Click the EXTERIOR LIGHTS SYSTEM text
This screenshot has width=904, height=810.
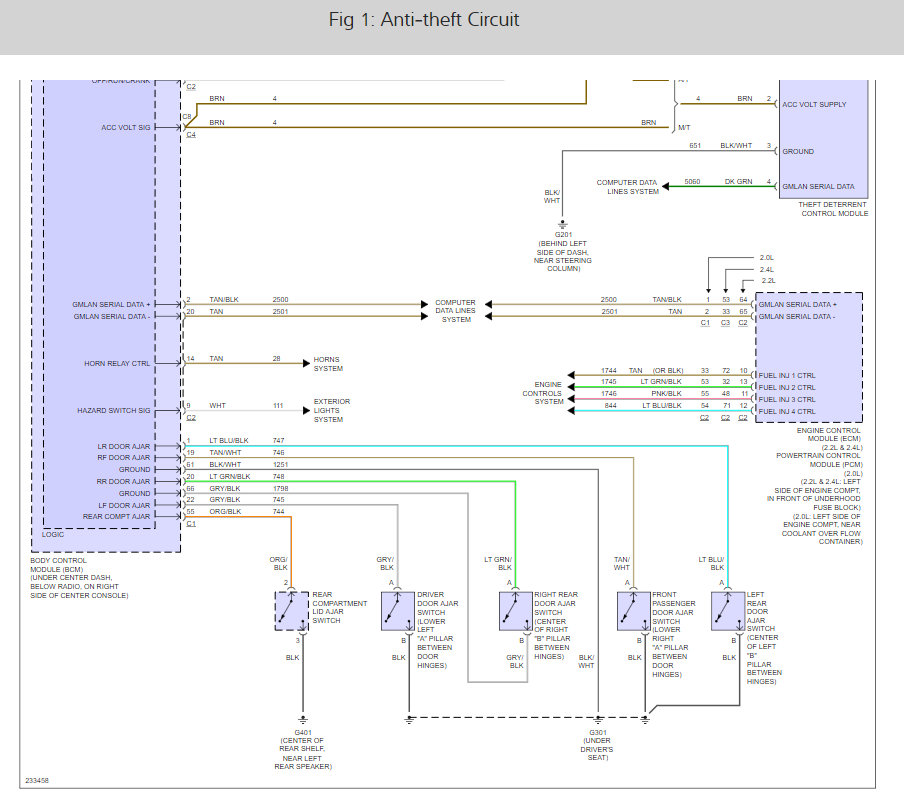[x=332, y=410]
